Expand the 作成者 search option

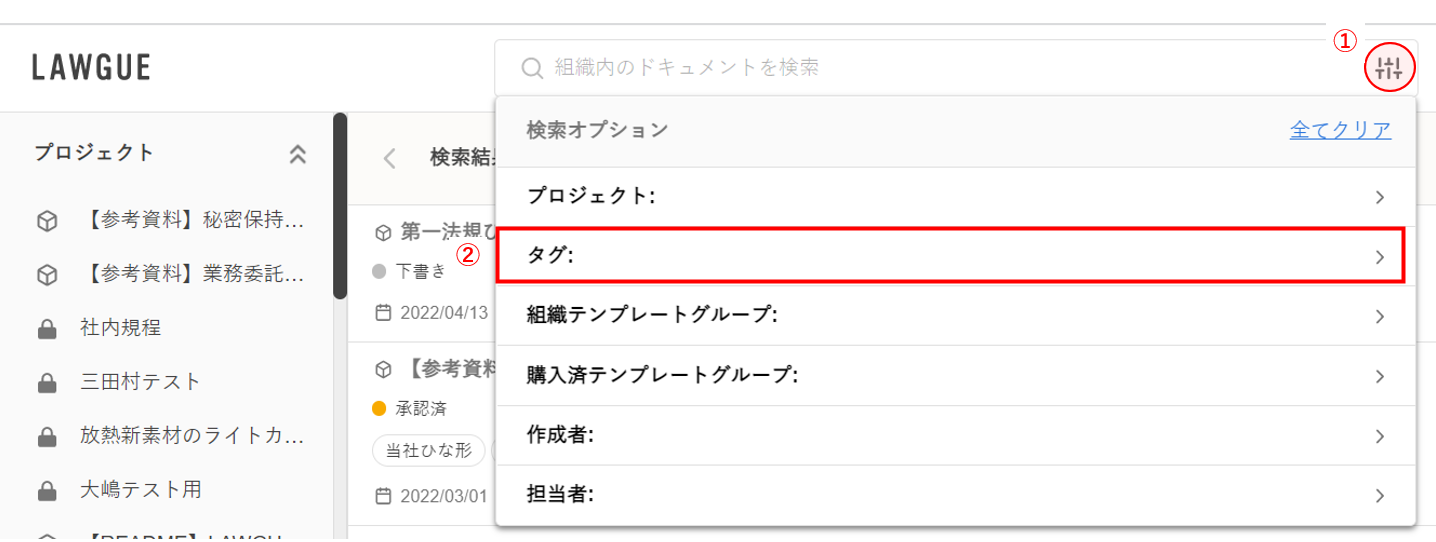point(955,436)
